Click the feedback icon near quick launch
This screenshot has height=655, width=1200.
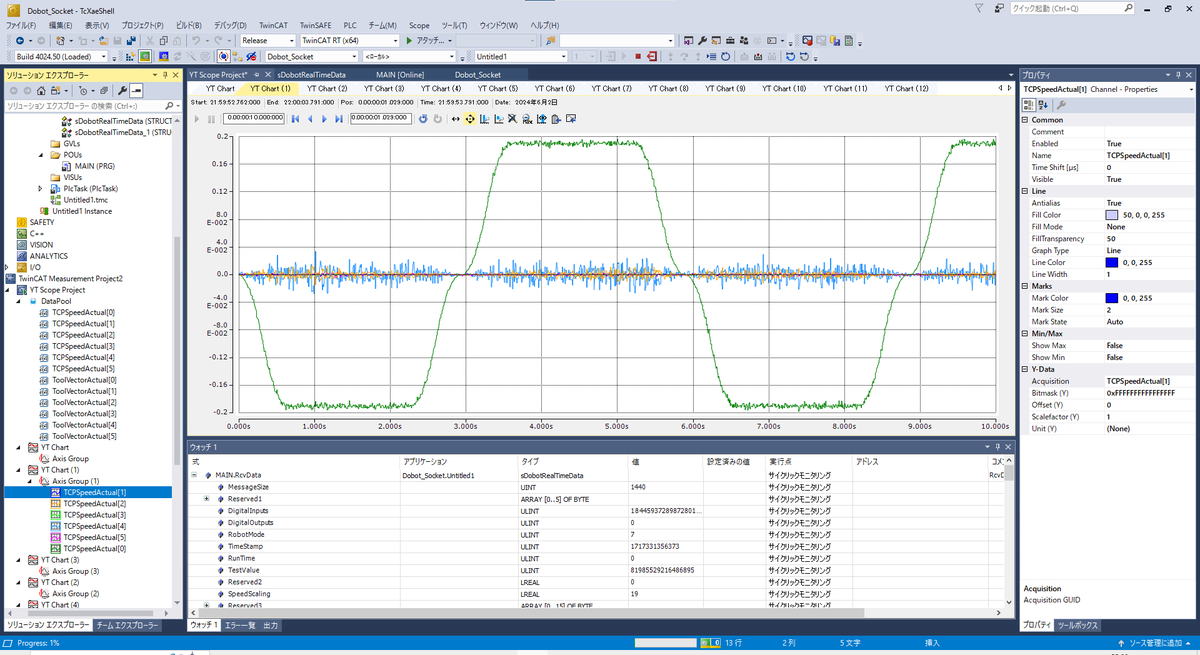coord(998,8)
